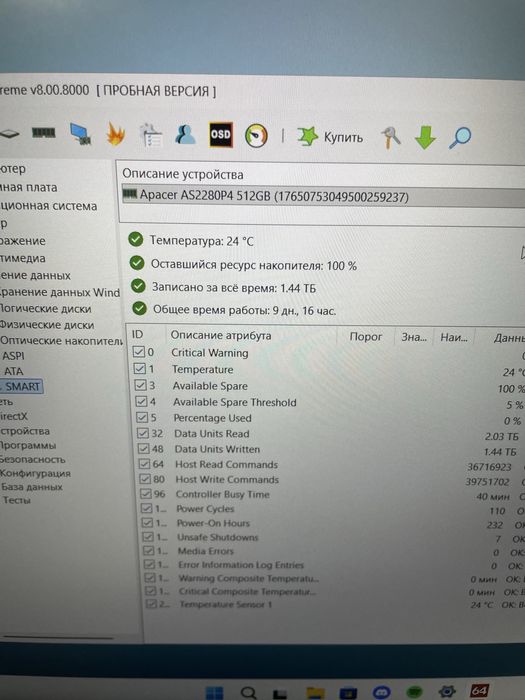The image size is (525, 700).
Task: Sort by Описание атрибута column header
Action: [x=221, y=335]
